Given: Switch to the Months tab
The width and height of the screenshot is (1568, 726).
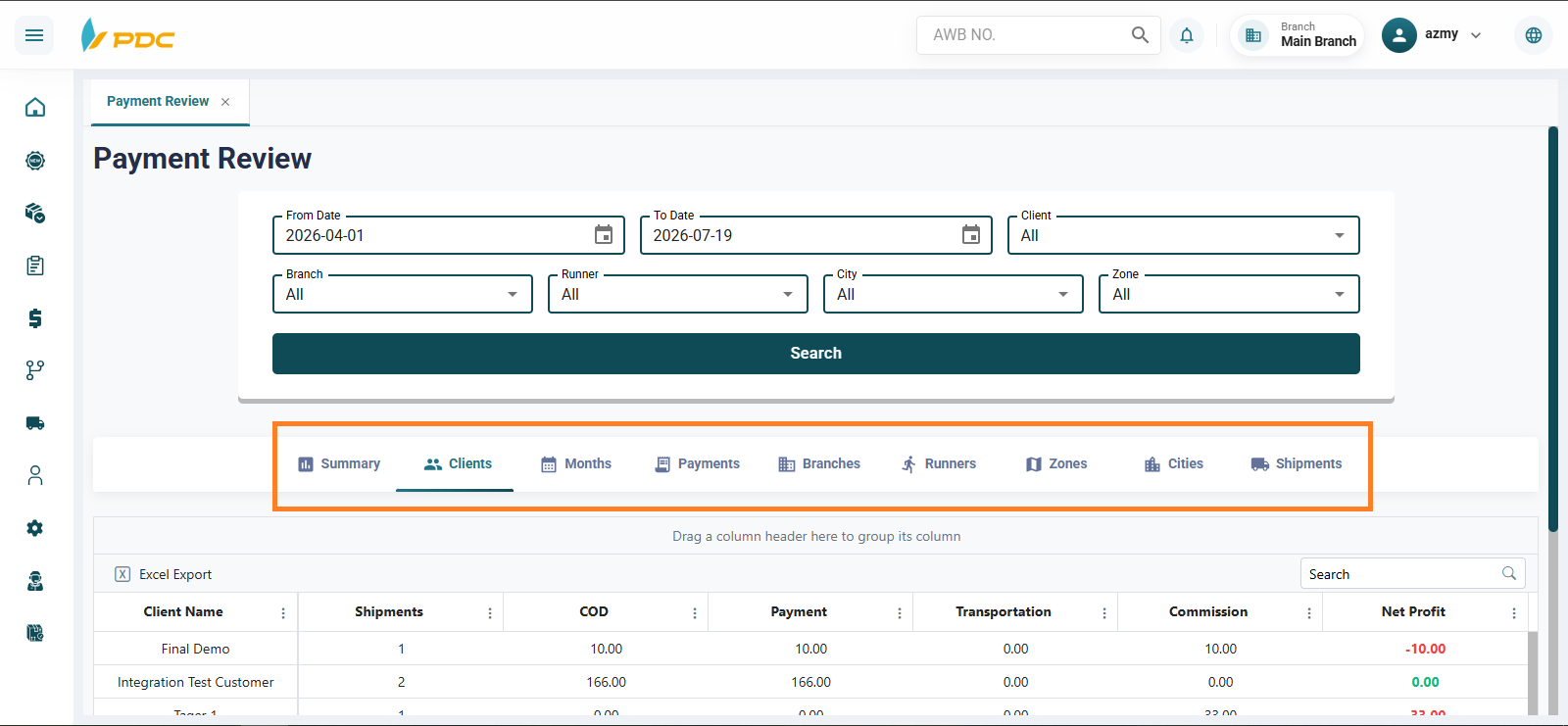Looking at the screenshot, I should coord(576,464).
